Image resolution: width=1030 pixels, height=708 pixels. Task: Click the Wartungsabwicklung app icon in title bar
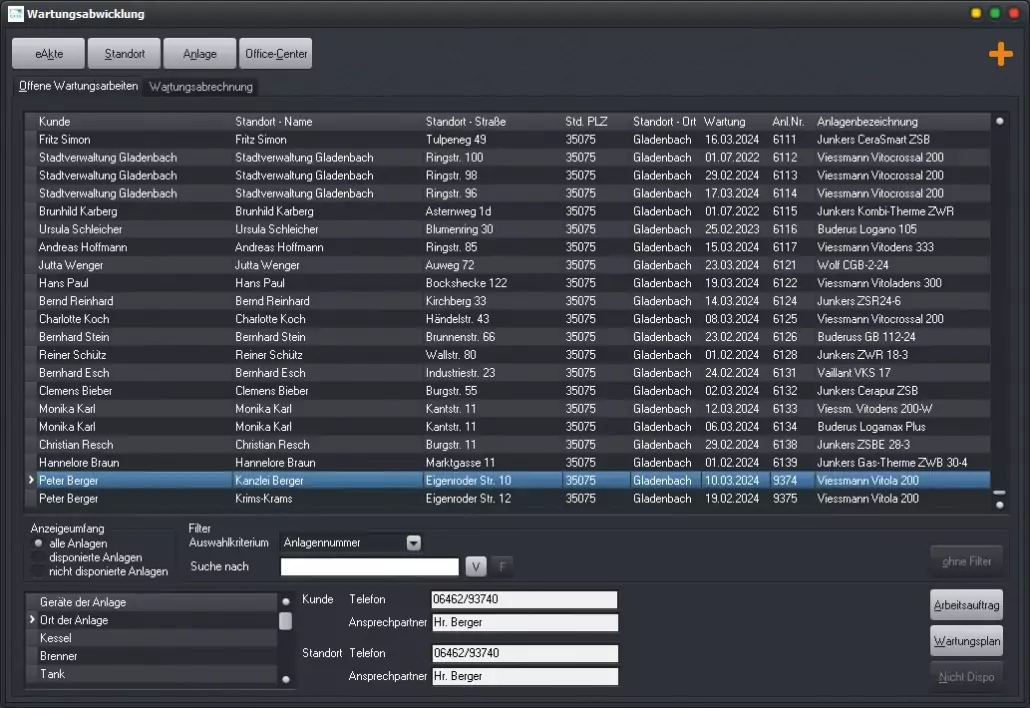[x=16, y=14]
